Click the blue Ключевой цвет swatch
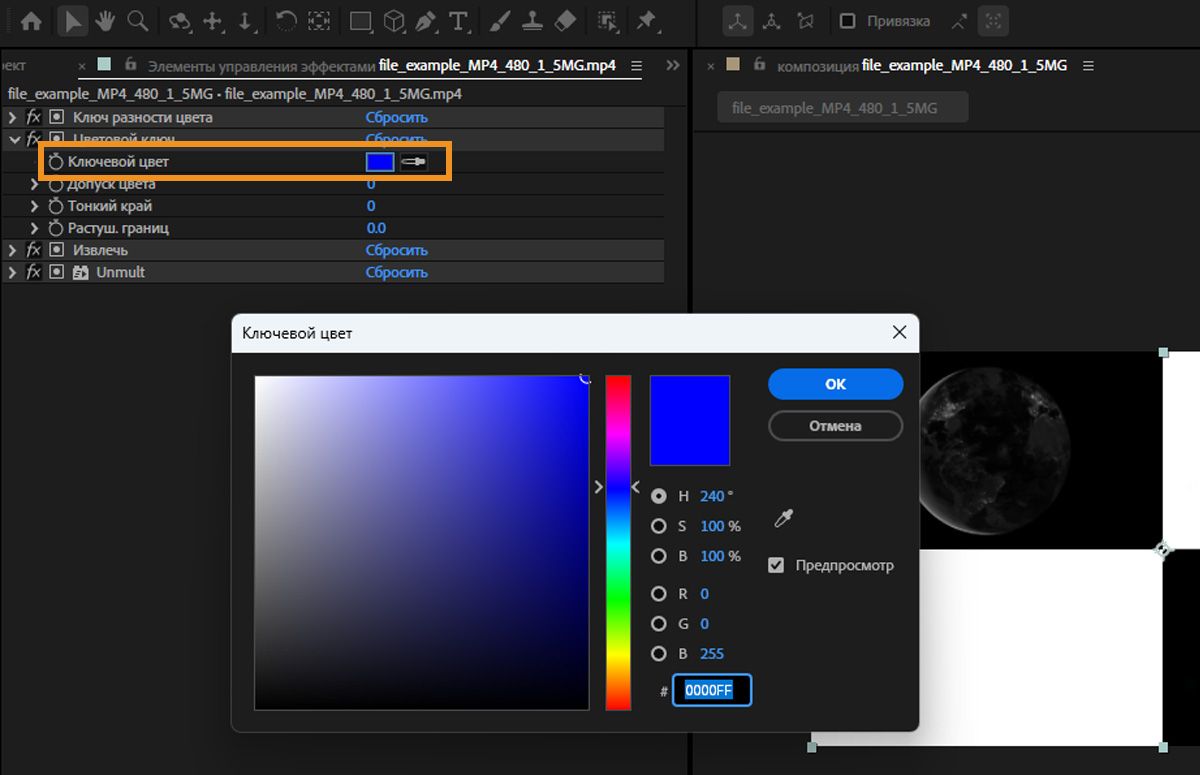 coord(380,162)
